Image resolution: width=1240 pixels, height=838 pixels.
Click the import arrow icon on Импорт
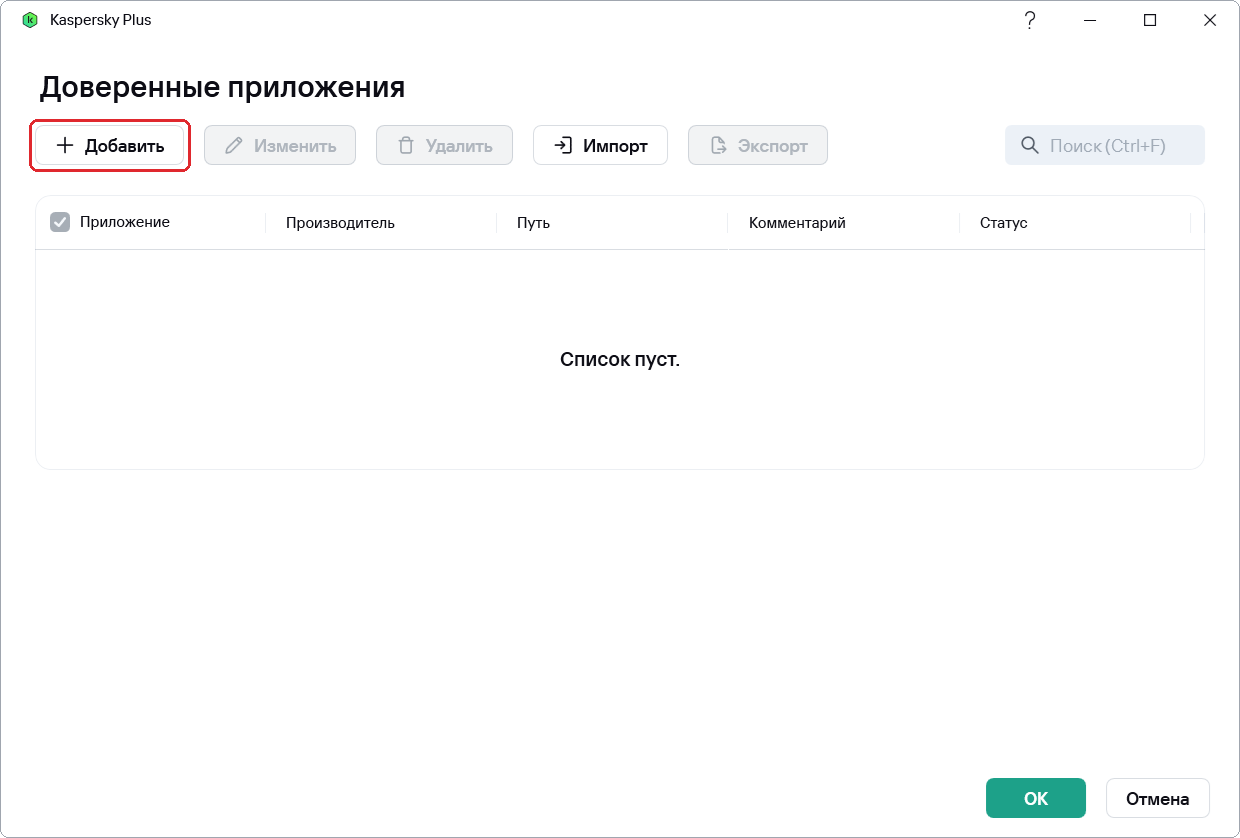coord(563,146)
